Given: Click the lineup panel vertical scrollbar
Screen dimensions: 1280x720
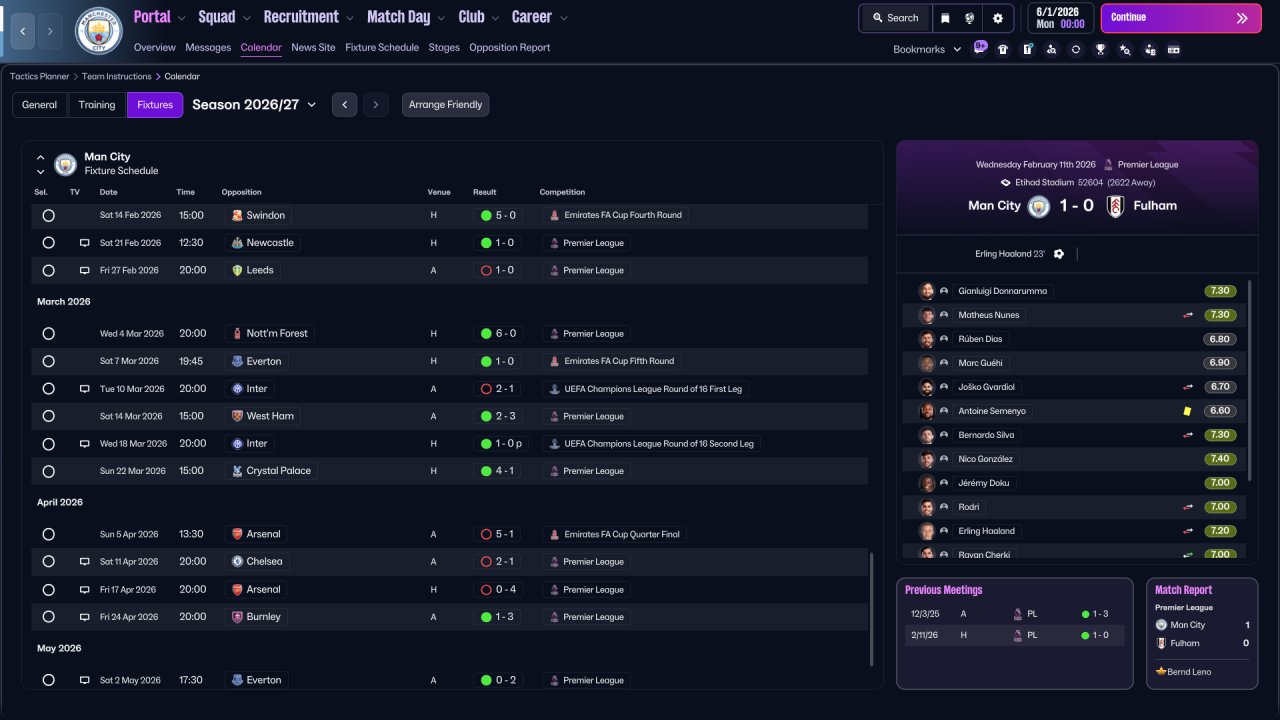Looking at the screenshot, I should point(1250,380).
